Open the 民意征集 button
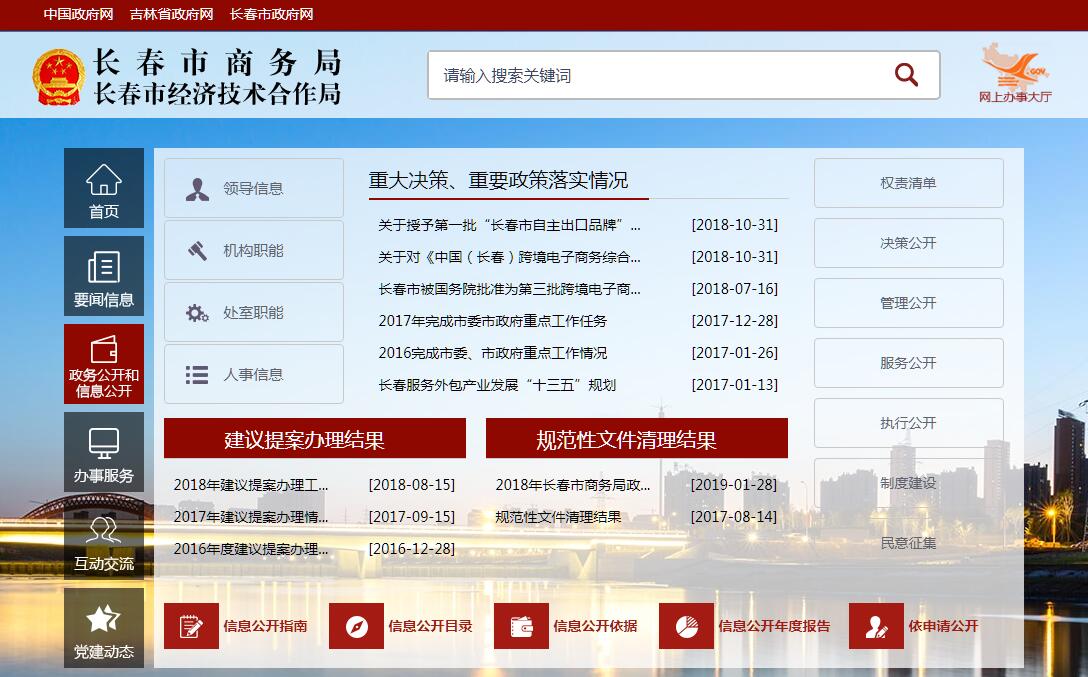Viewport: 1088px width, 677px height. [909, 543]
